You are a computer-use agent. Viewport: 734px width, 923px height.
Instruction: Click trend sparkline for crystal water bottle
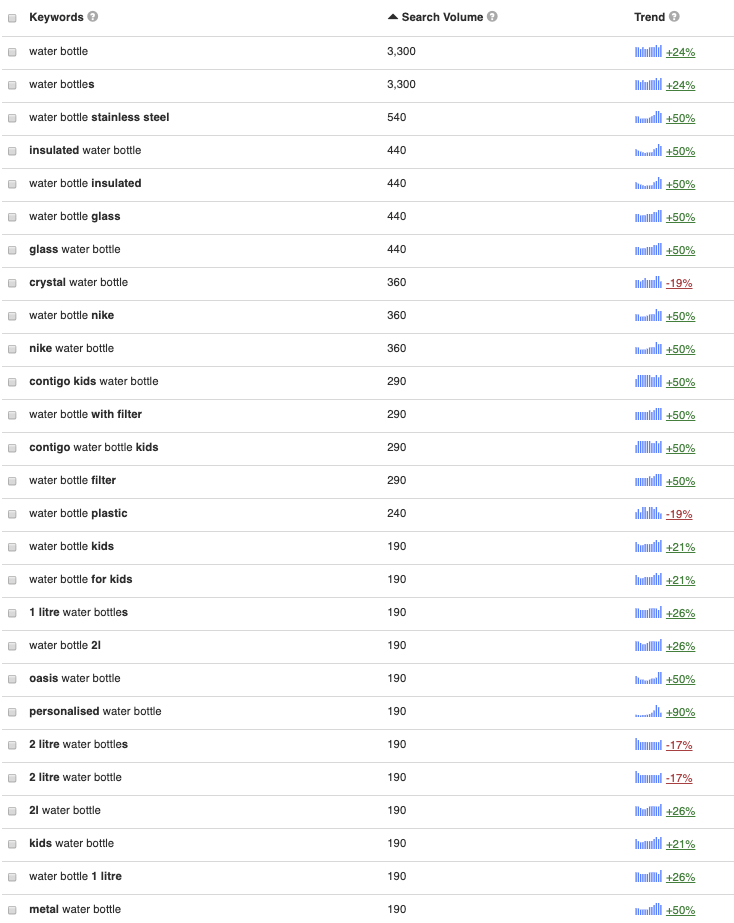click(648, 283)
